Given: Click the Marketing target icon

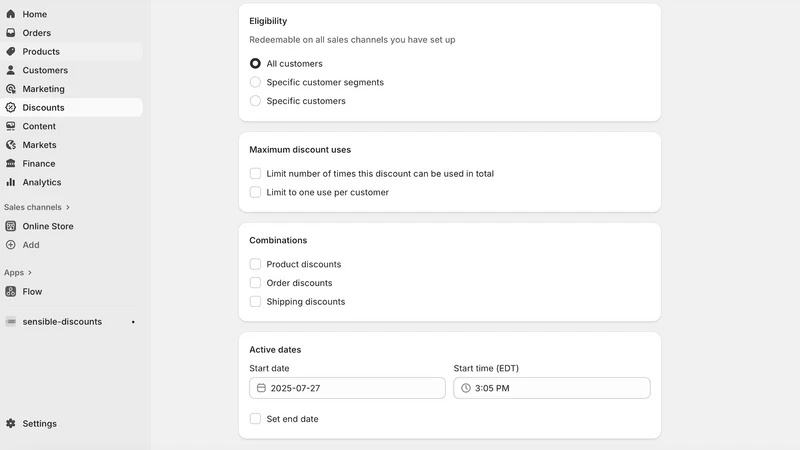Looking at the screenshot, I should coord(11,89).
